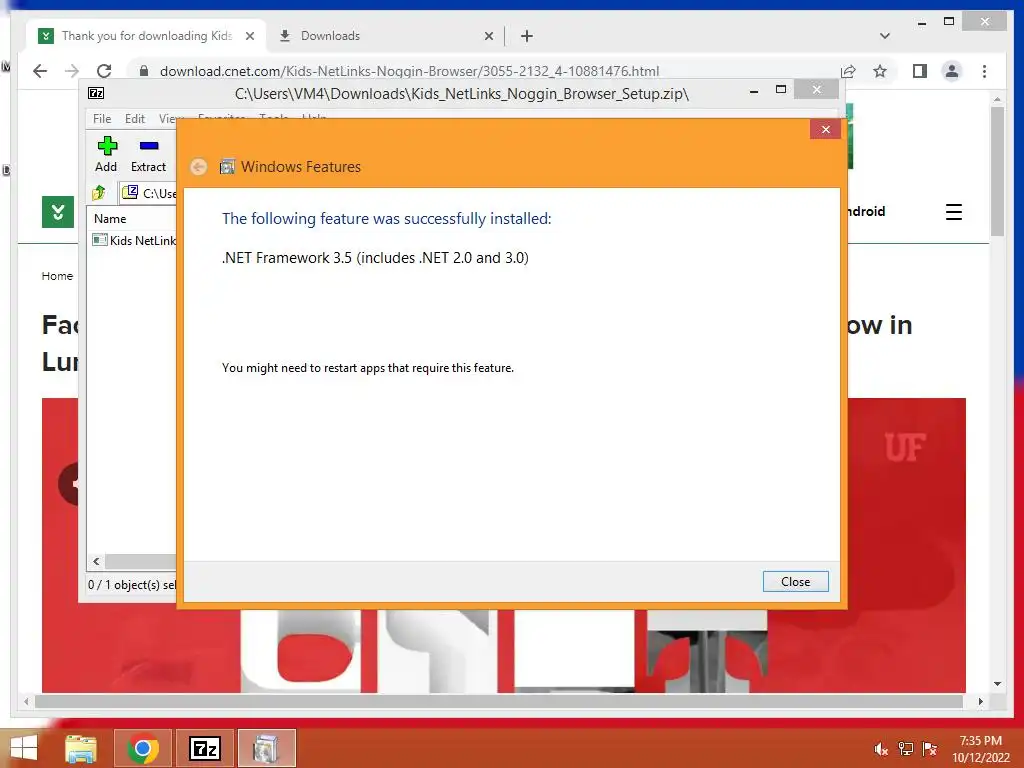Click the red X of Windows Features
The height and width of the screenshot is (768, 1024).
825,129
